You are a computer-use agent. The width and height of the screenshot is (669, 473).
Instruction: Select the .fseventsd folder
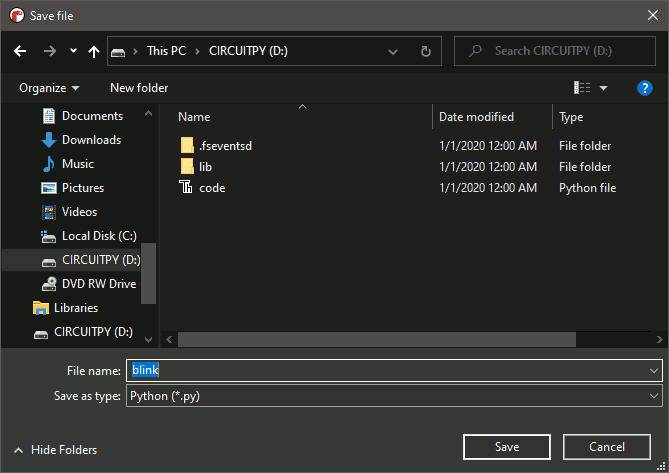tap(225, 146)
